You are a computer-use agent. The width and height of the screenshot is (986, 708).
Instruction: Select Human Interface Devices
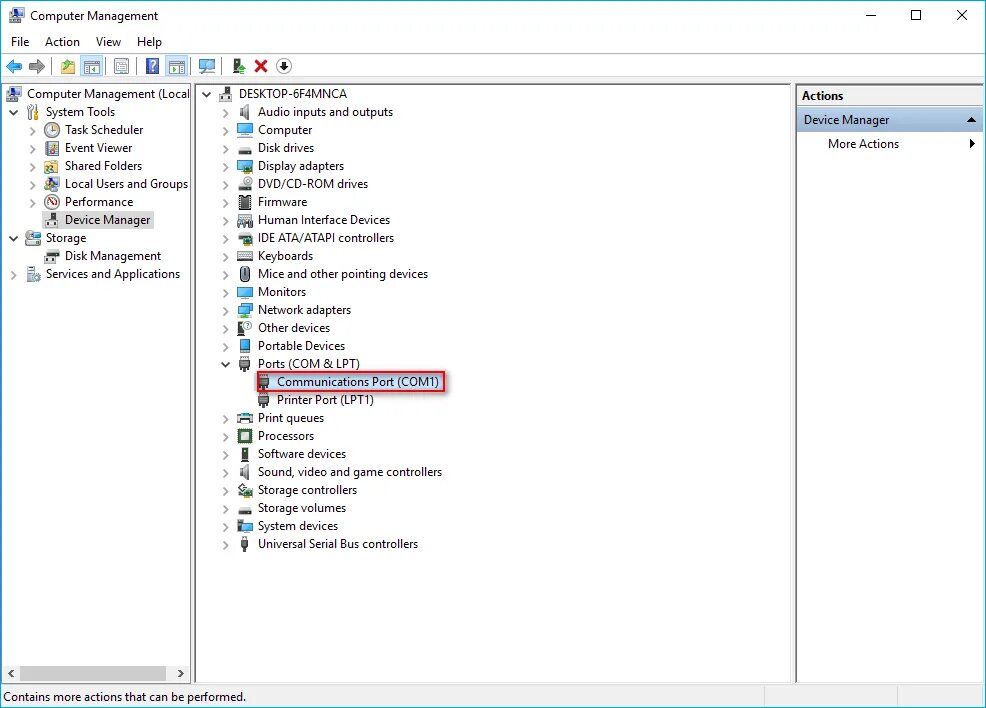pos(324,220)
